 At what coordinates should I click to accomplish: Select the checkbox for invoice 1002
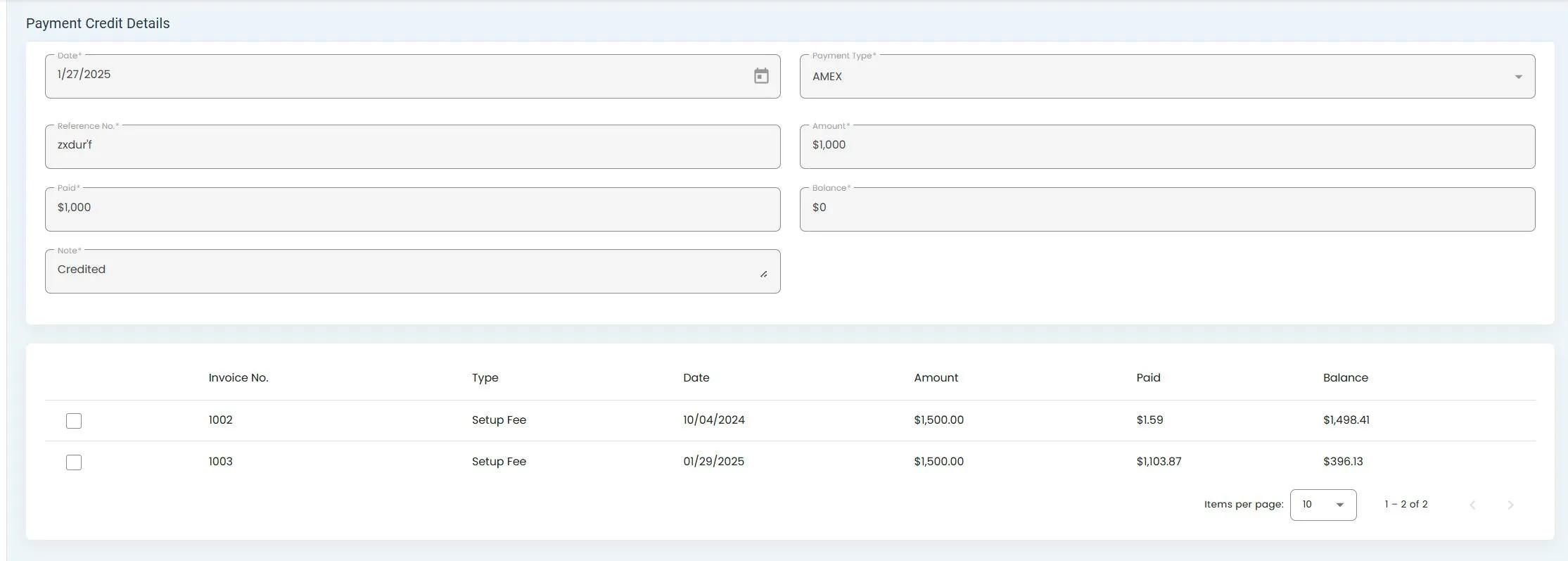click(74, 421)
